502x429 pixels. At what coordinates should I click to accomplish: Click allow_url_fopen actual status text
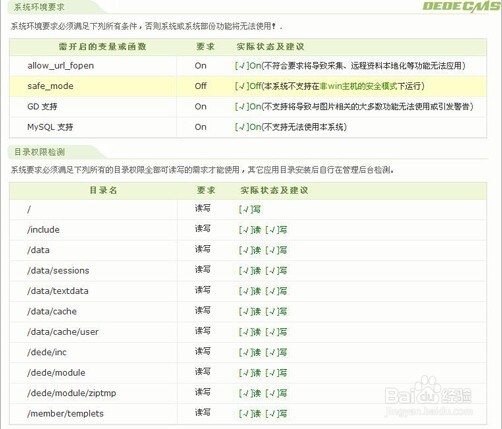(350, 66)
